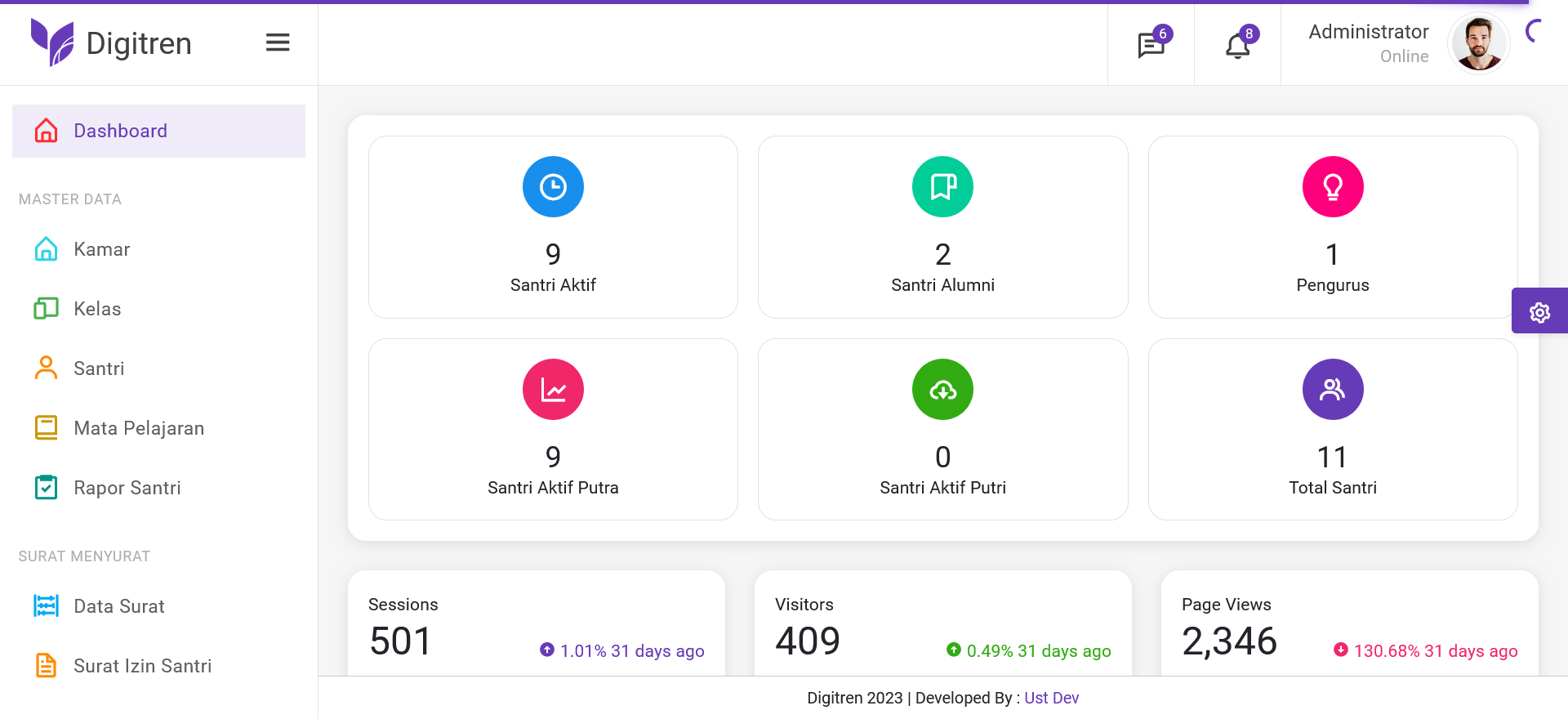The height and width of the screenshot is (719, 1568).
Task: Click the Digitren brand name
Action: (139, 43)
